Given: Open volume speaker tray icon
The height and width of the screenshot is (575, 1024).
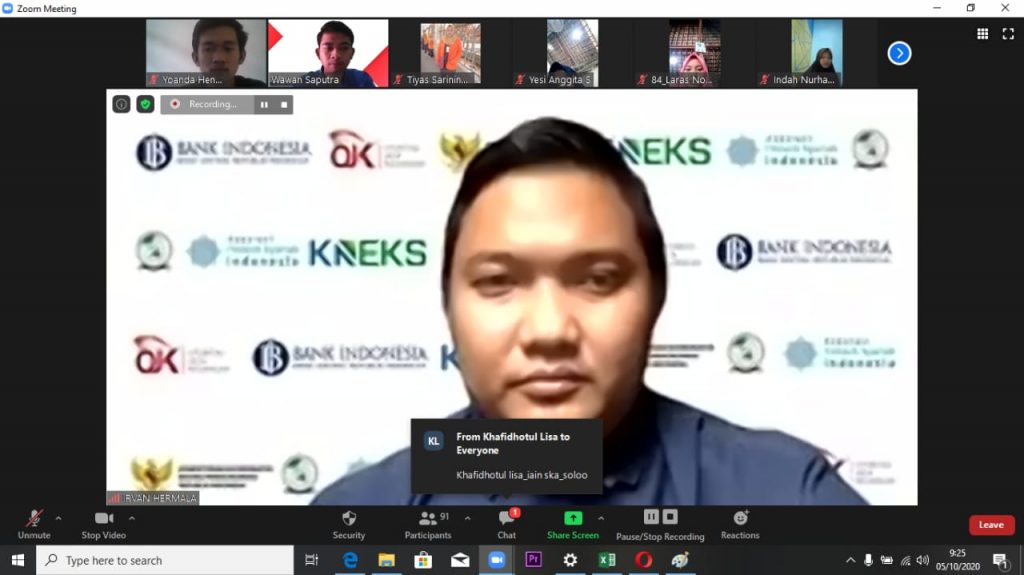Looking at the screenshot, I should [923, 560].
